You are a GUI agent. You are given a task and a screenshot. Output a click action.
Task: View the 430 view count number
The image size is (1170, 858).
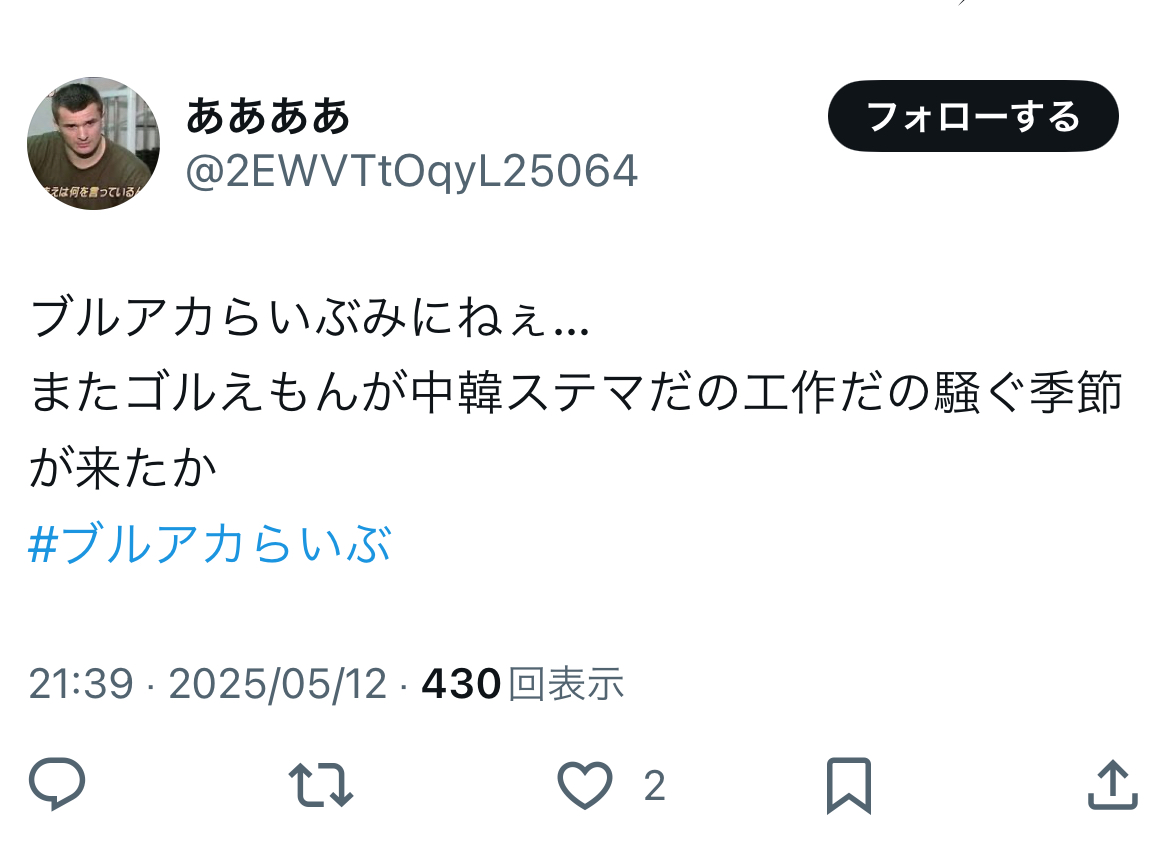coord(461,683)
